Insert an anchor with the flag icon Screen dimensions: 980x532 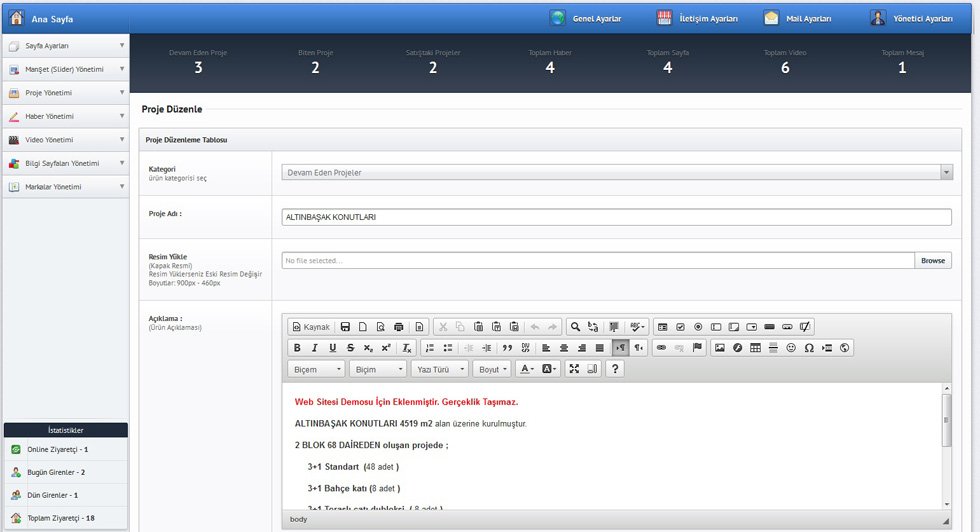click(x=697, y=348)
